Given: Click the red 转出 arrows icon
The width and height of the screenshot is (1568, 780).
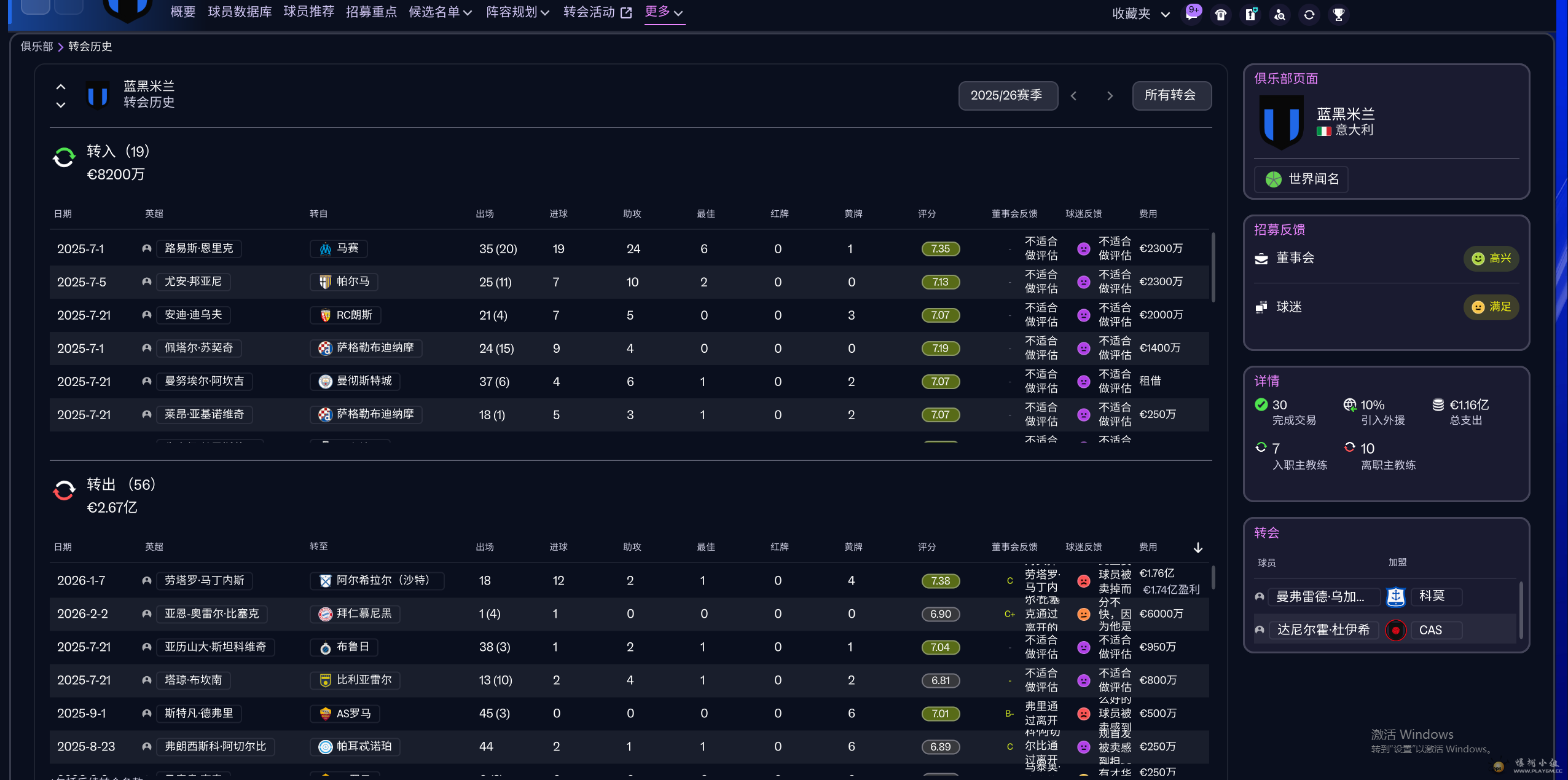Looking at the screenshot, I should (x=64, y=490).
